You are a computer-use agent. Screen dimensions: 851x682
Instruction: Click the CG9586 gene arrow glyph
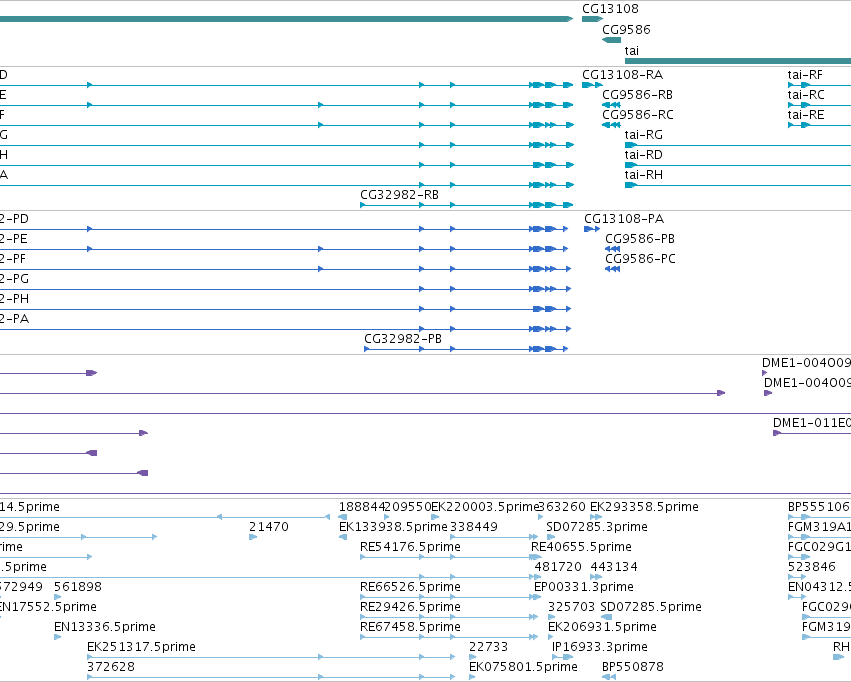[x=611, y=40]
